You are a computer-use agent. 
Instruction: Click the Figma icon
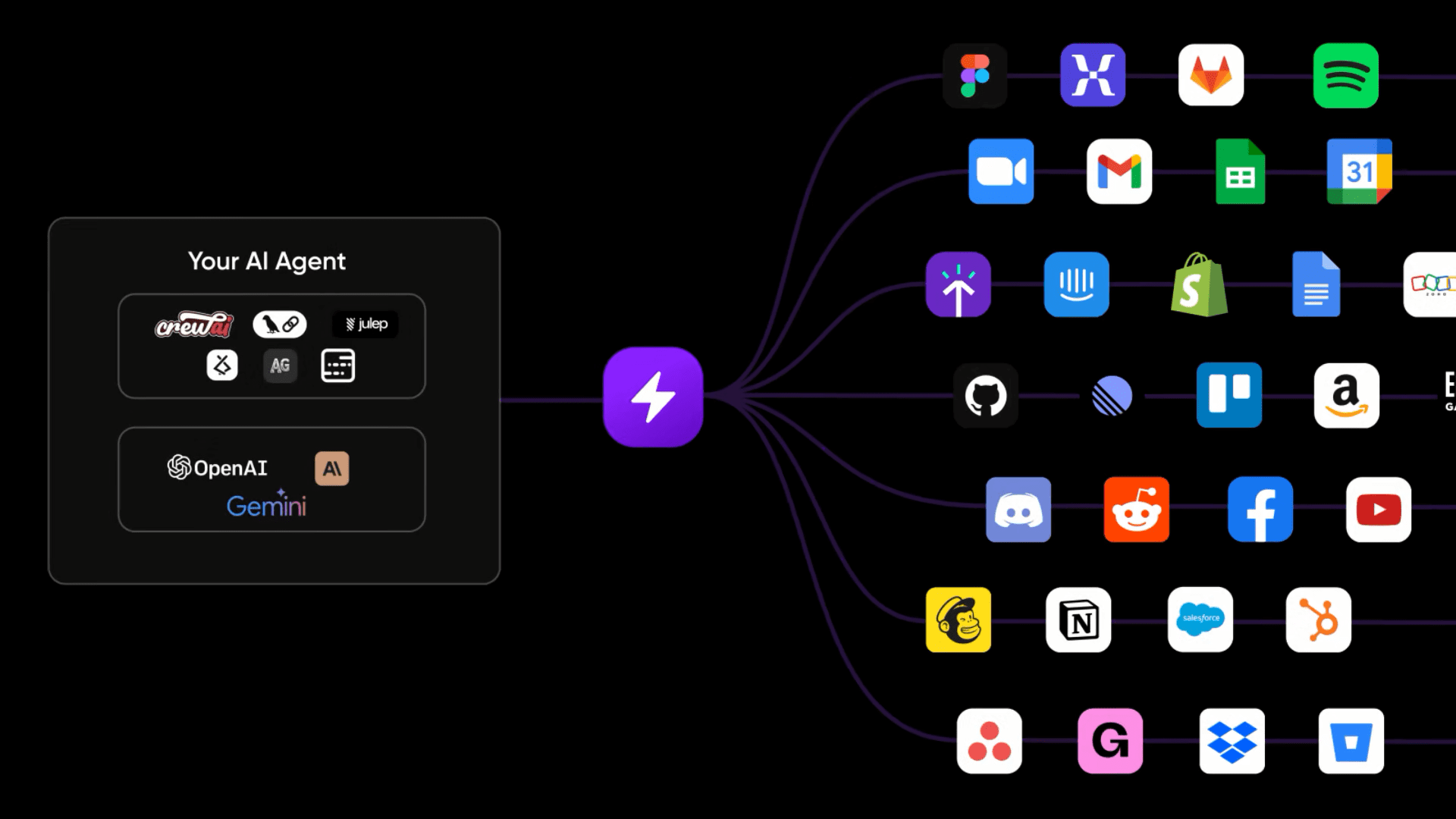click(975, 76)
